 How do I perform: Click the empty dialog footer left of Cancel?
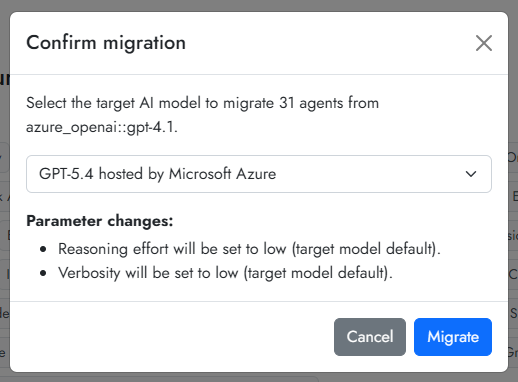tap(172, 337)
